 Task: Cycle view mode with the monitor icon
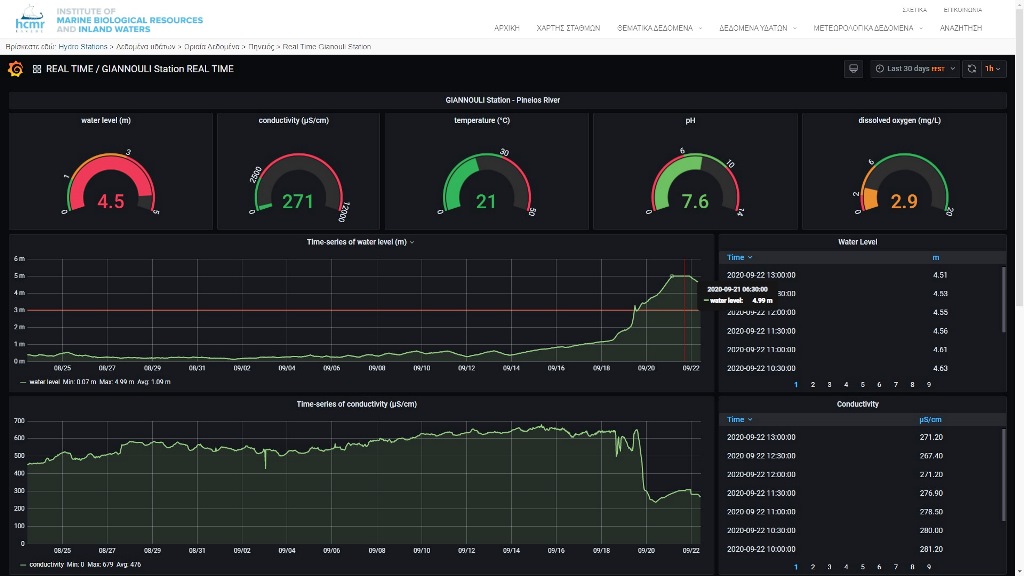[853, 69]
